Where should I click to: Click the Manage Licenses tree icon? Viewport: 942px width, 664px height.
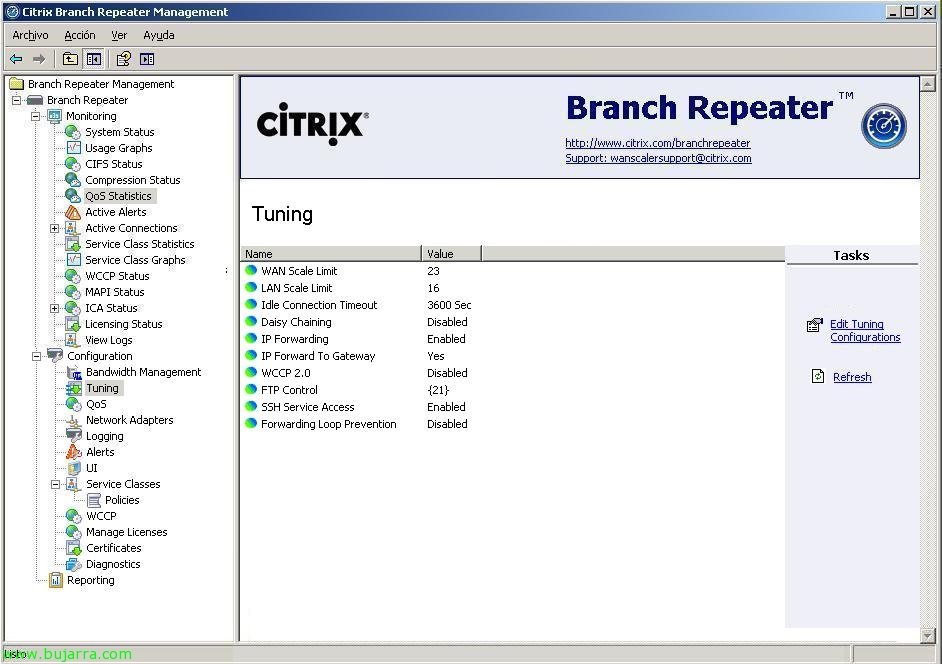pos(74,532)
